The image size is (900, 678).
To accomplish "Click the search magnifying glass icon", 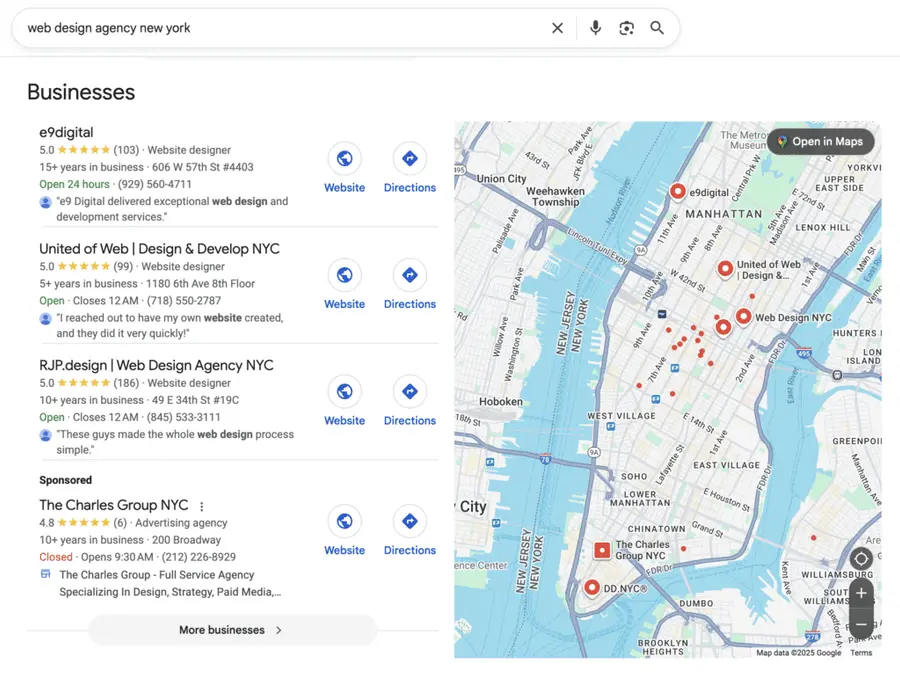I will (657, 28).
